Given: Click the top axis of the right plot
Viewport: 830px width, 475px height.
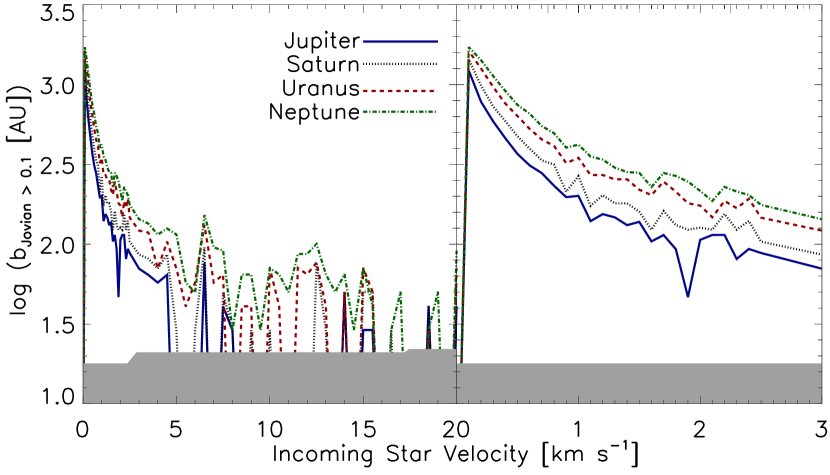Looking at the screenshot, I should [x=640, y=5].
